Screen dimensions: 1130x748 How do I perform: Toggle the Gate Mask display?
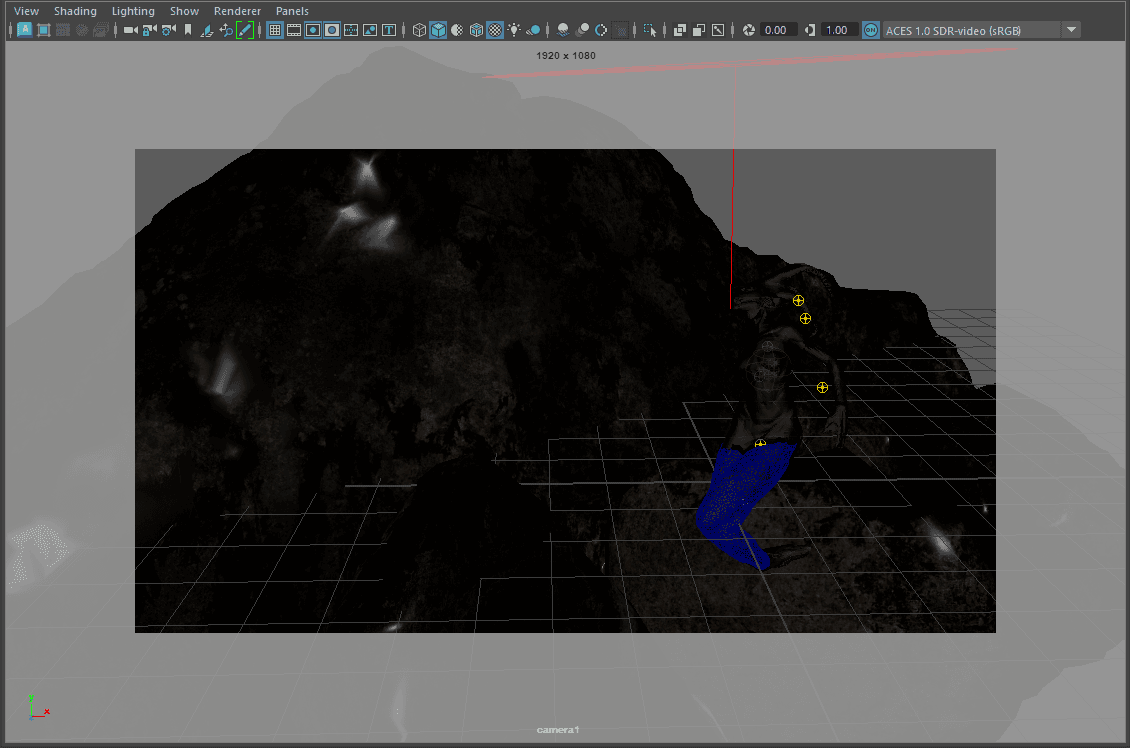332,30
